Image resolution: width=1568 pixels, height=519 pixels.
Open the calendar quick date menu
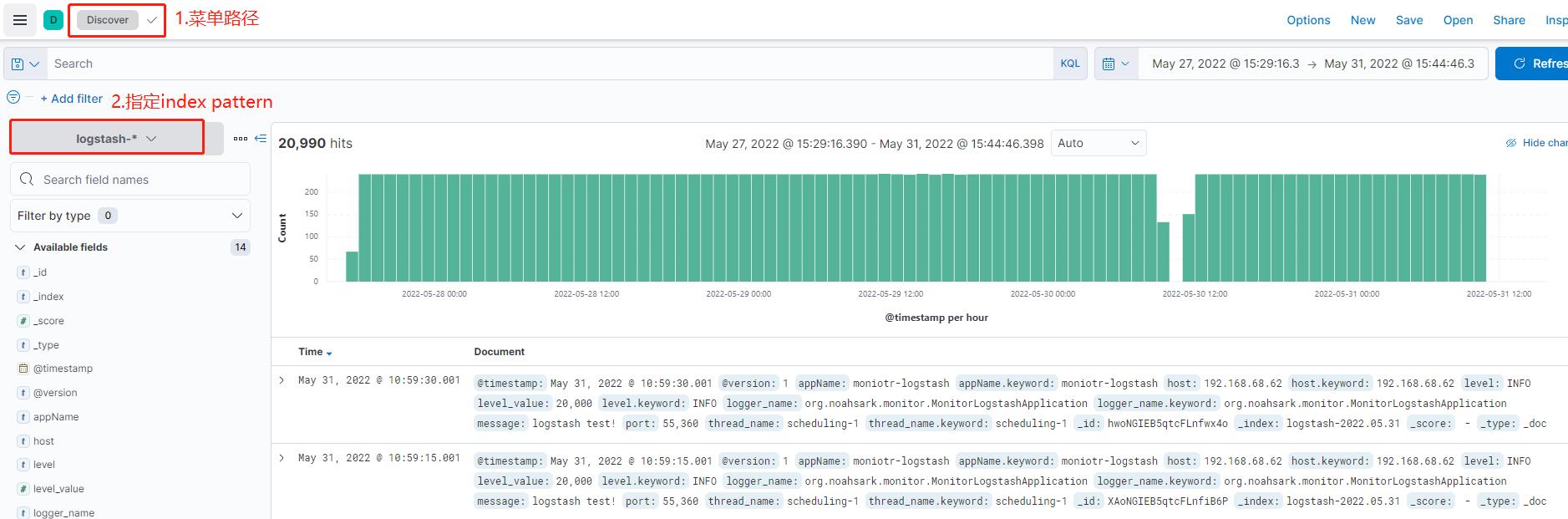coord(1116,64)
